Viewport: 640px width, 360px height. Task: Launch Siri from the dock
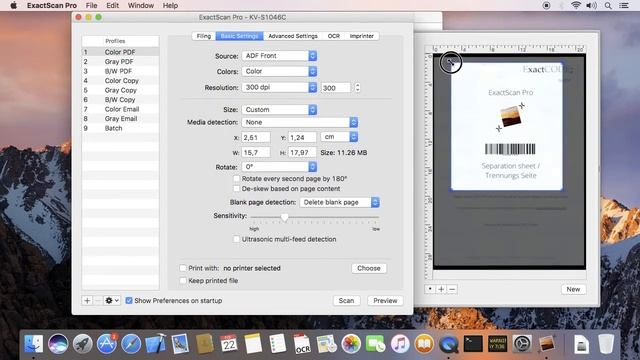[58, 344]
